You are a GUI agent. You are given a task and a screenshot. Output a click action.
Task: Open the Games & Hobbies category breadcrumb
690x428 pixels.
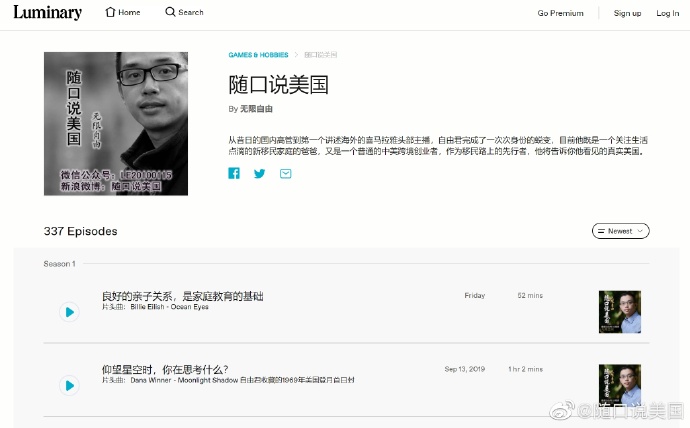(258, 55)
